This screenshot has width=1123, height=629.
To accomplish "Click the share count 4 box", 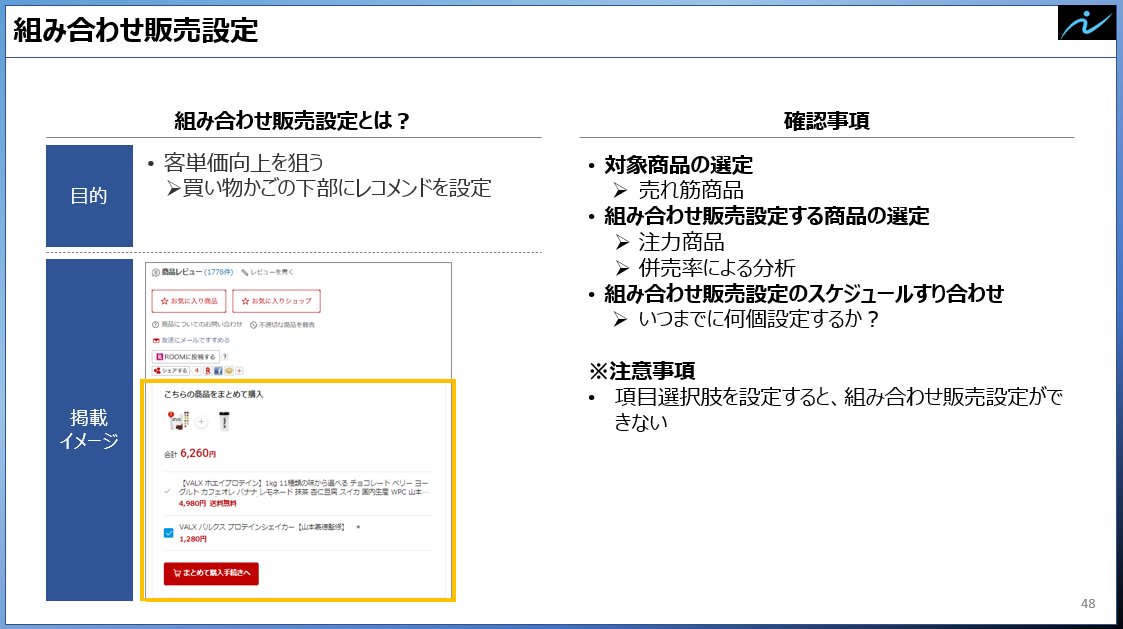I will click(196, 371).
